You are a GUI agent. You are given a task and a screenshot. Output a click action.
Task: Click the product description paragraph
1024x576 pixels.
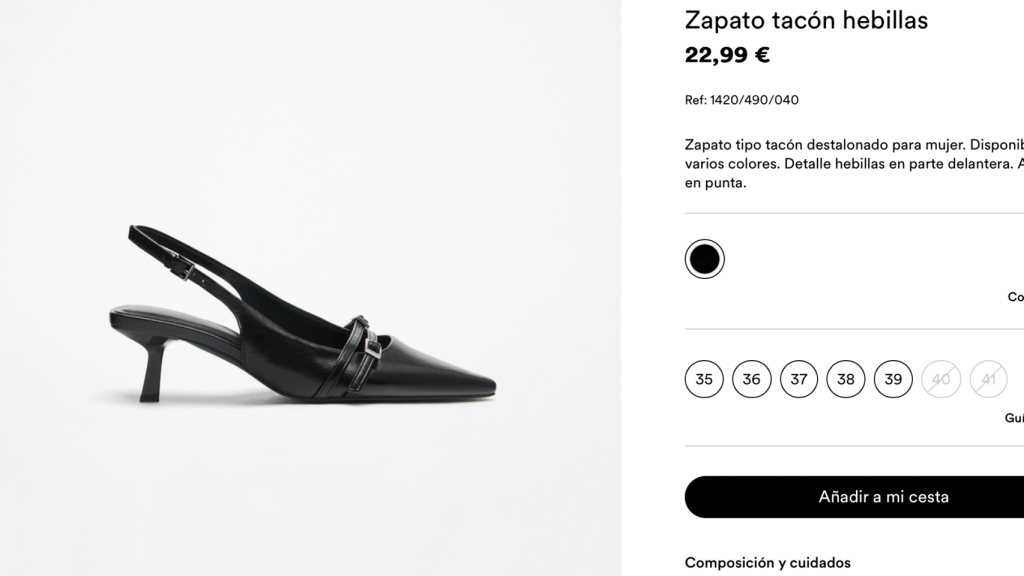point(850,160)
